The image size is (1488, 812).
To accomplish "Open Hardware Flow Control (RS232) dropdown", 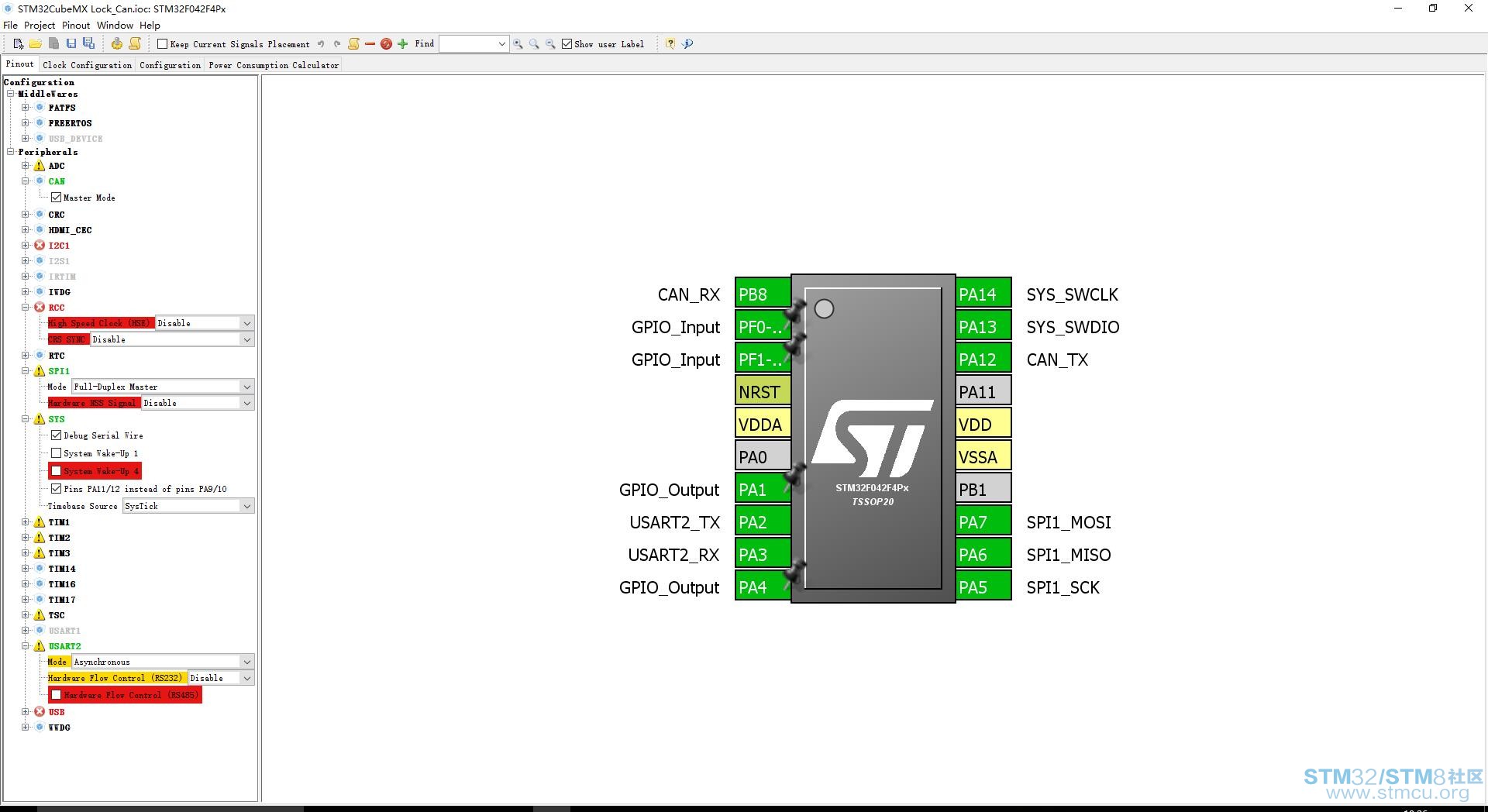I will pos(221,678).
